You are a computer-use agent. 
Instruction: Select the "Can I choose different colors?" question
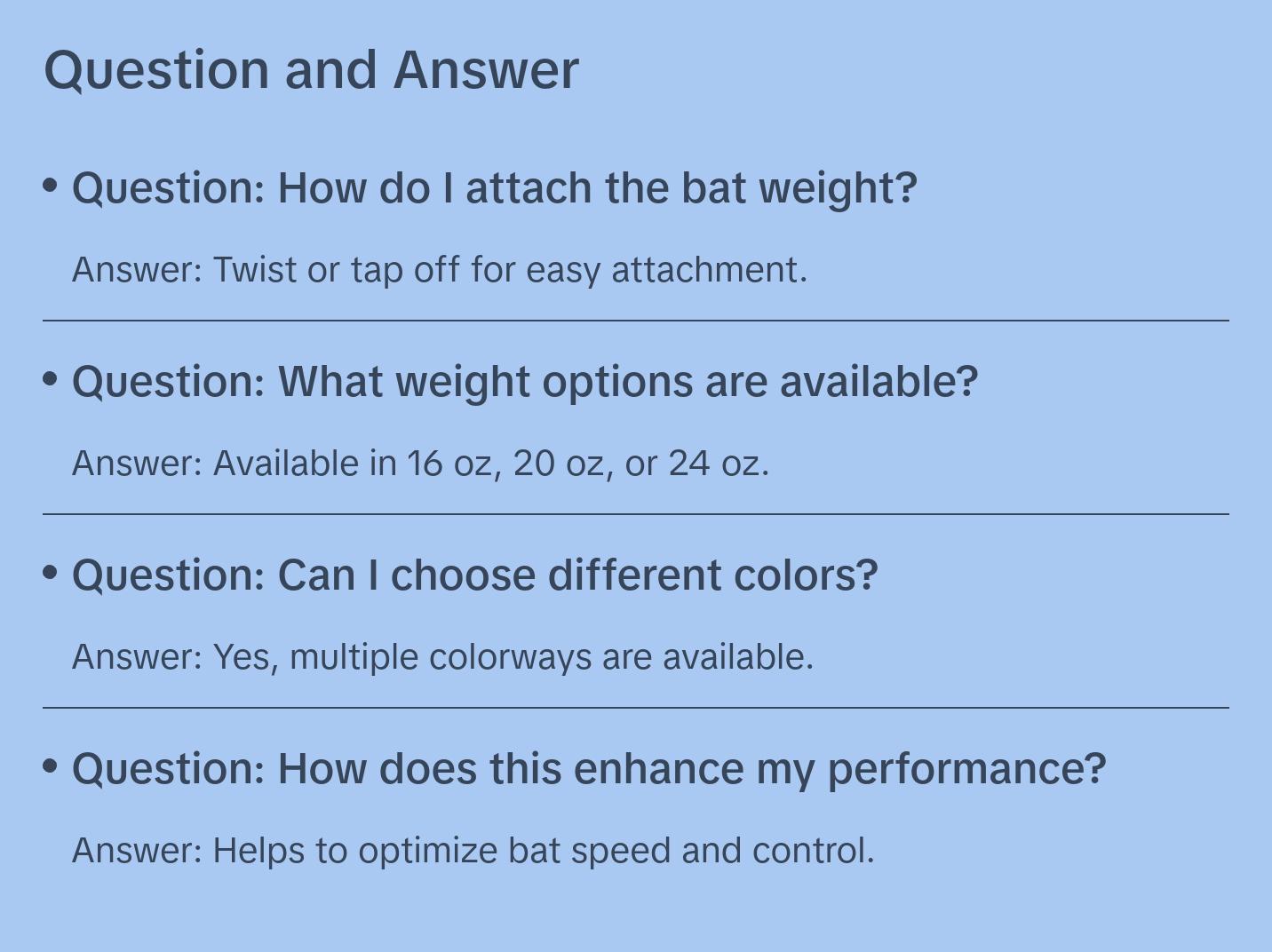click(474, 575)
